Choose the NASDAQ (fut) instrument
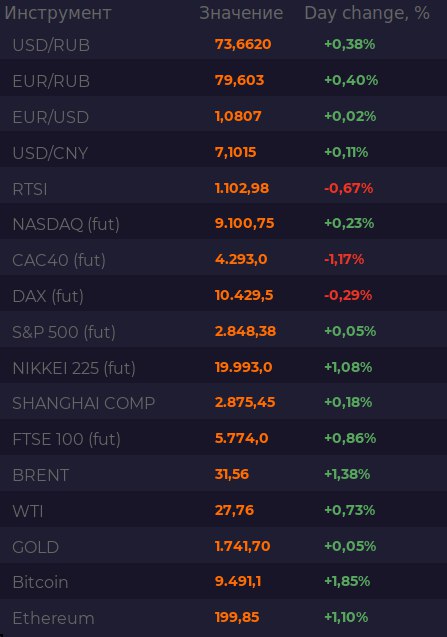The height and width of the screenshot is (637, 447). 224,223
